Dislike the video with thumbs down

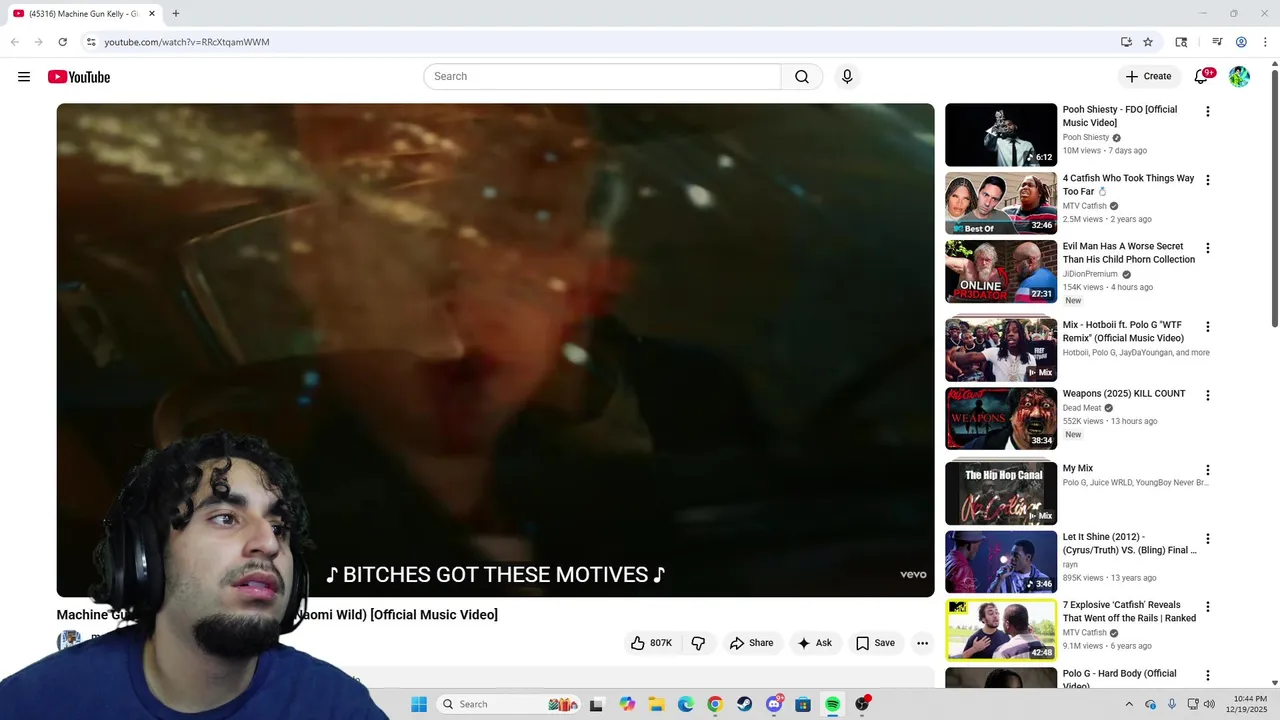pos(698,643)
